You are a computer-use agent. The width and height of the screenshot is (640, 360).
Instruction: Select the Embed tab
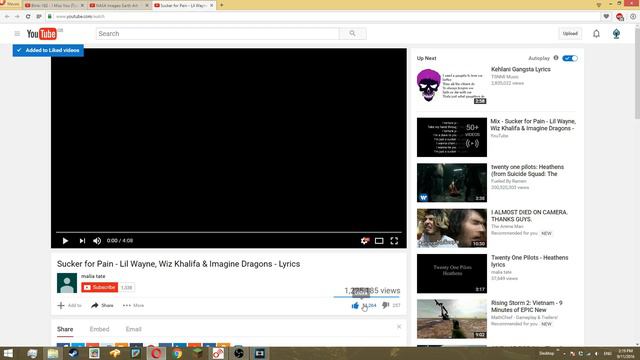[99, 329]
